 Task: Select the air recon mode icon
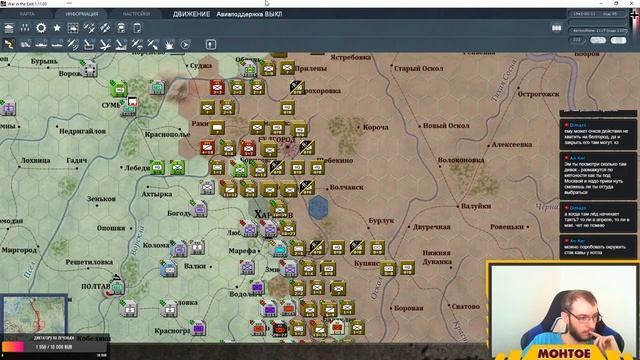[73, 44]
